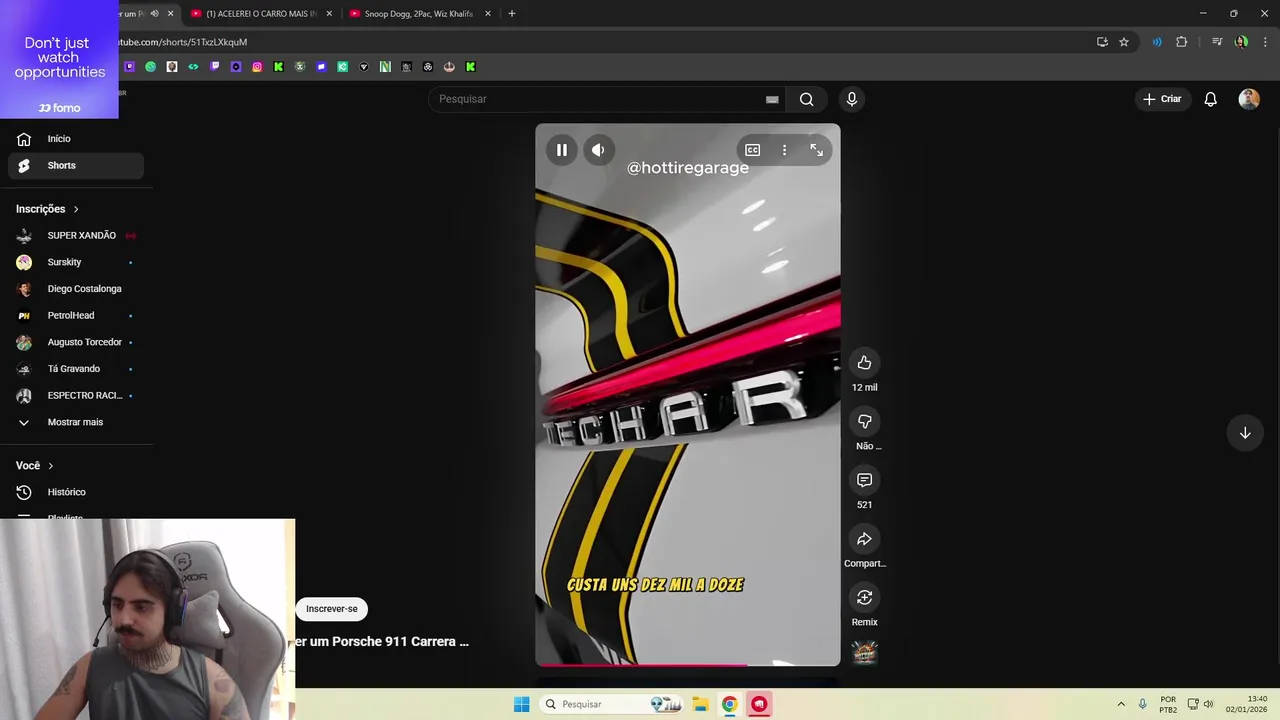Click the system tray volume icon

[1209, 704]
